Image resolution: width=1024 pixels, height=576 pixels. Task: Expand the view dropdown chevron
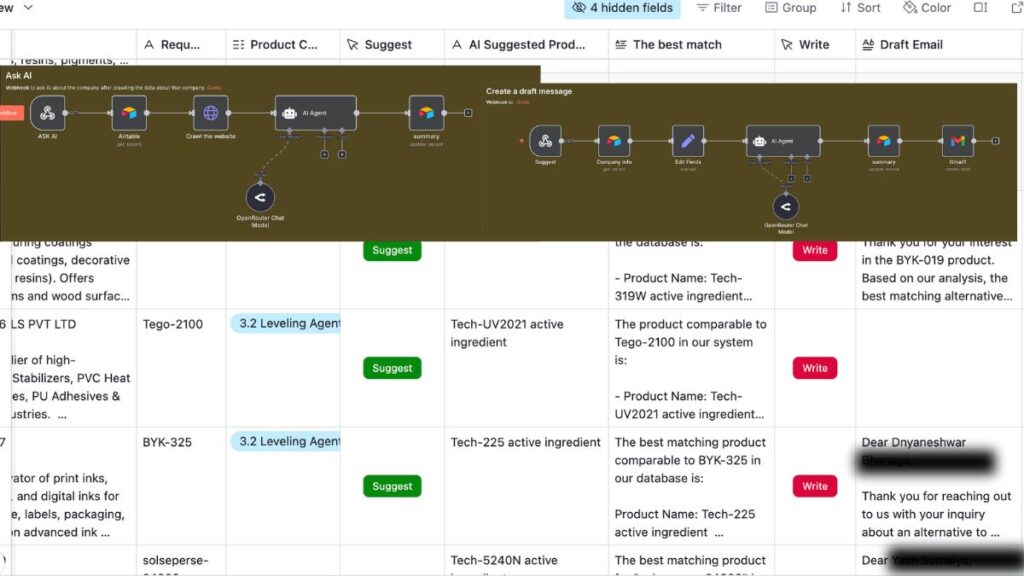27,7
